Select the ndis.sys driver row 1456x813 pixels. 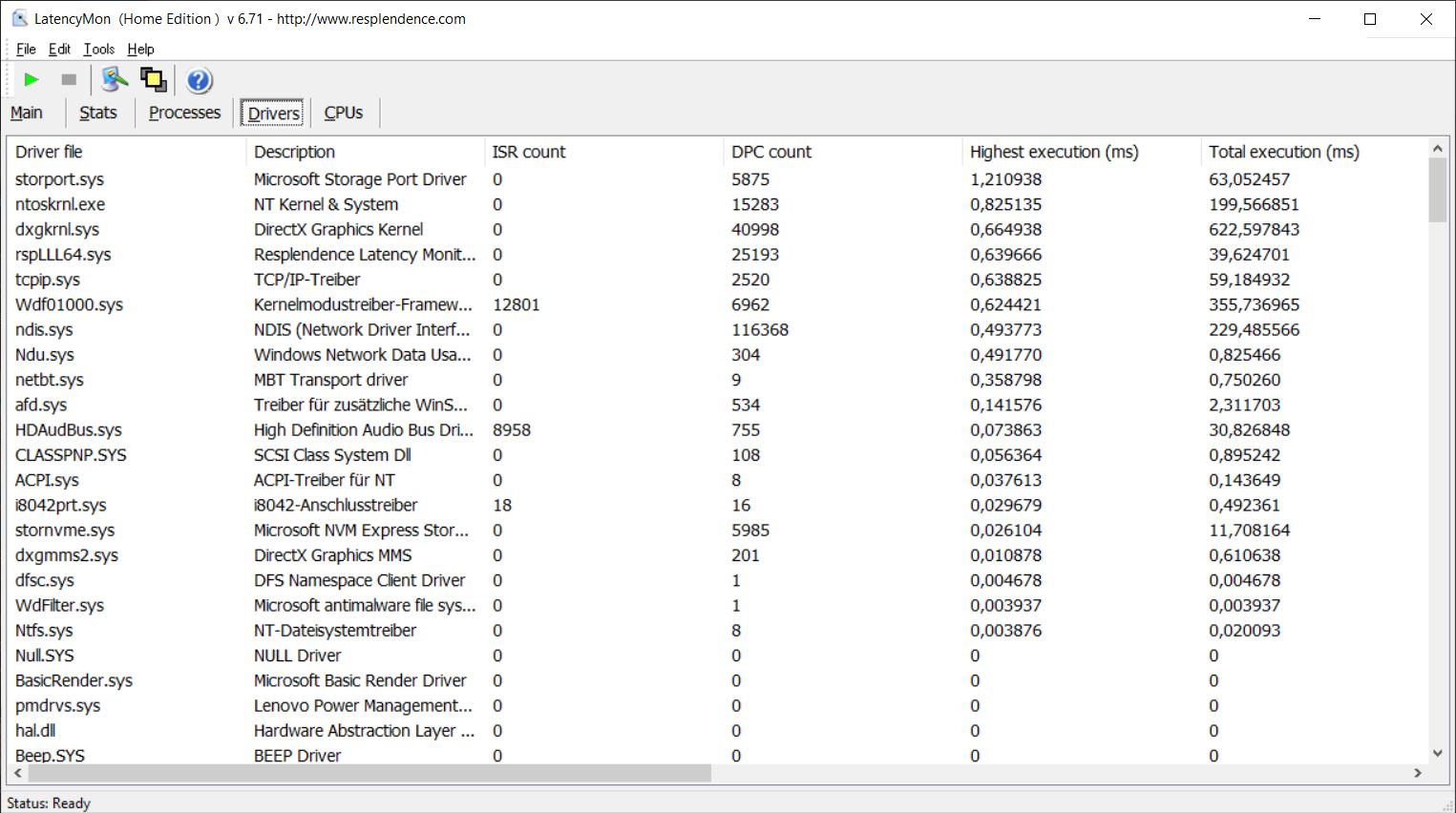tap(716, 329)
